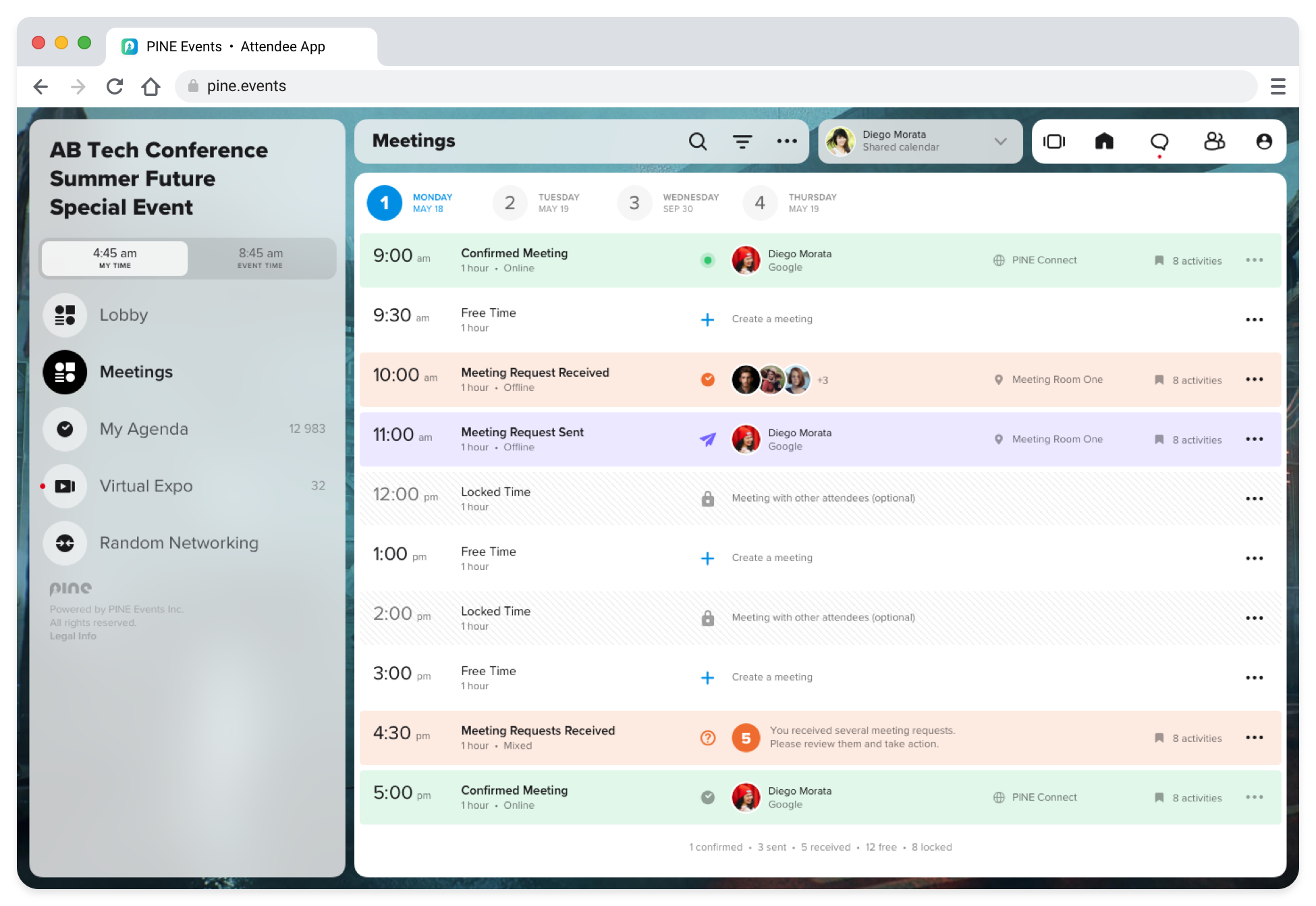Open options menu for 10:00 am meeting

click(1254, 379)
